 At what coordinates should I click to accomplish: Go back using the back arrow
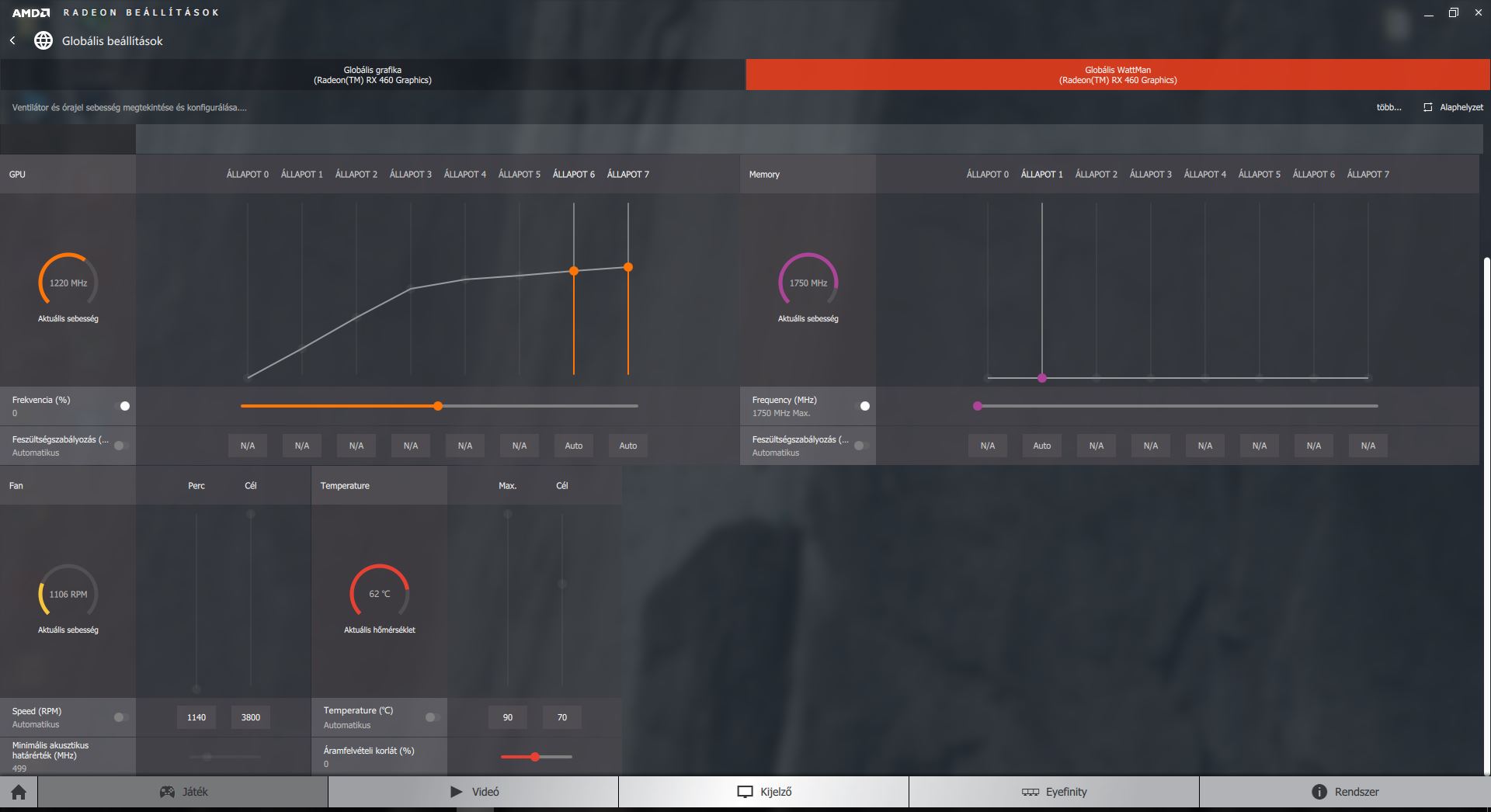click(12, 40)
